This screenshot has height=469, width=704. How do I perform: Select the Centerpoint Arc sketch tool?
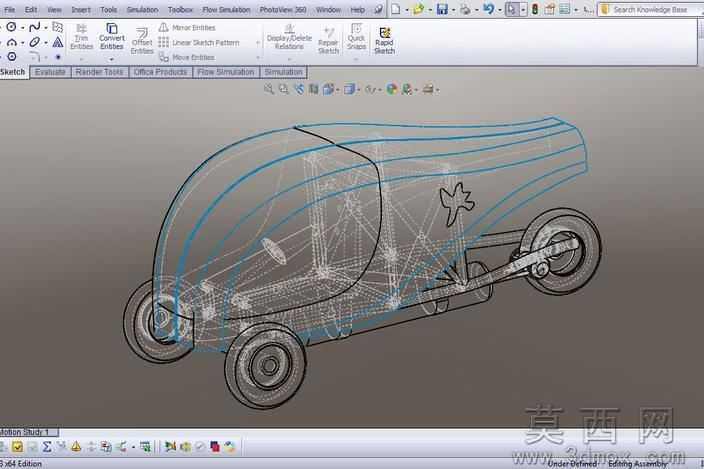click(x=11, y=42)
